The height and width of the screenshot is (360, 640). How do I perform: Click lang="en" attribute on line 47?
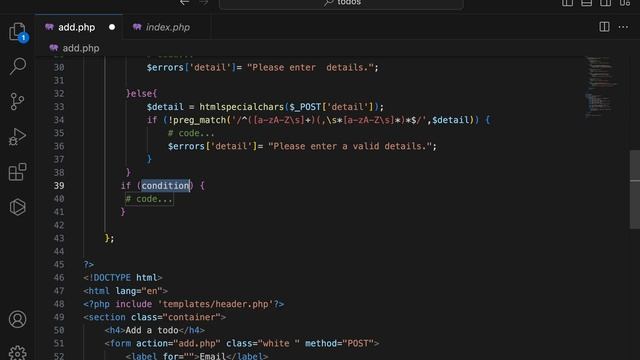click(139, 291)
